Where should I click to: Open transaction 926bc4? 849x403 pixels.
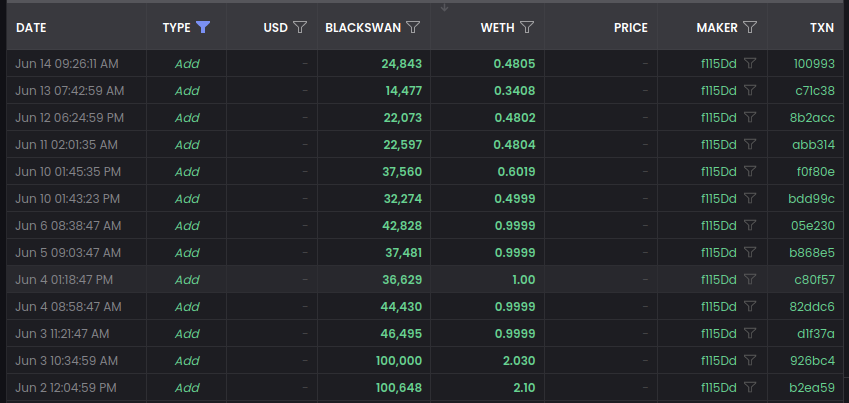(813, 361)
